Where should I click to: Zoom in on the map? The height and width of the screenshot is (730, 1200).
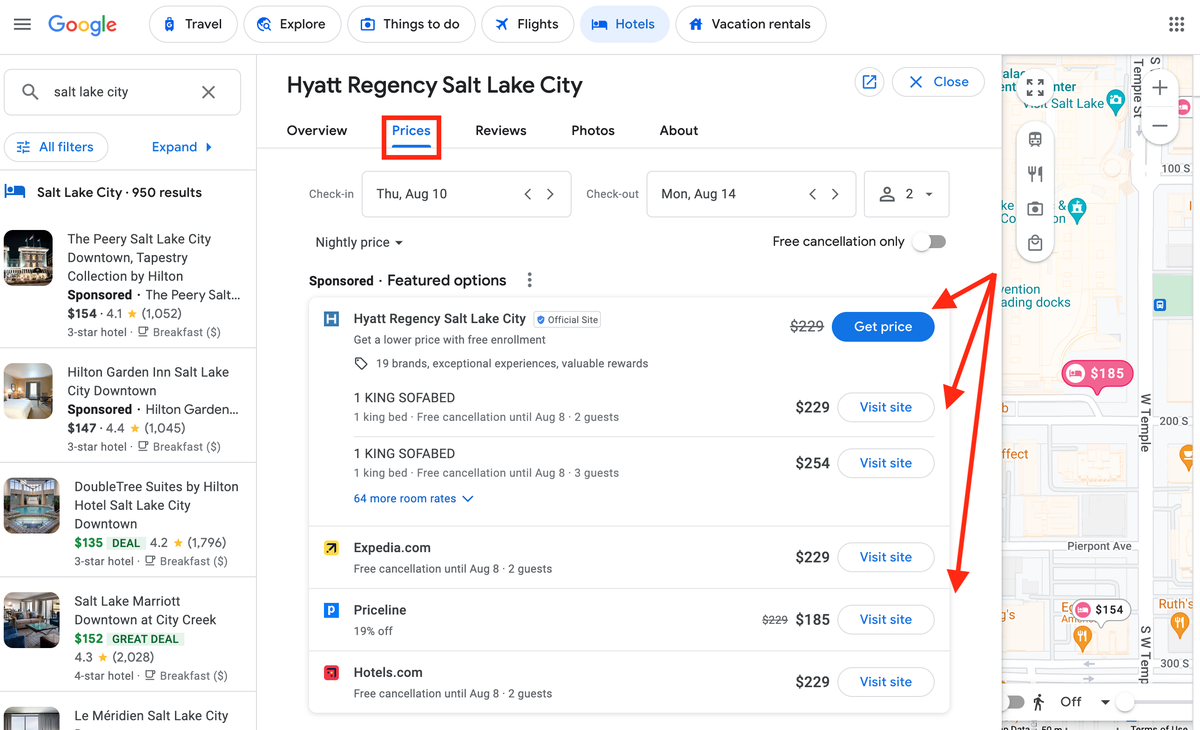coord(1160,88)
